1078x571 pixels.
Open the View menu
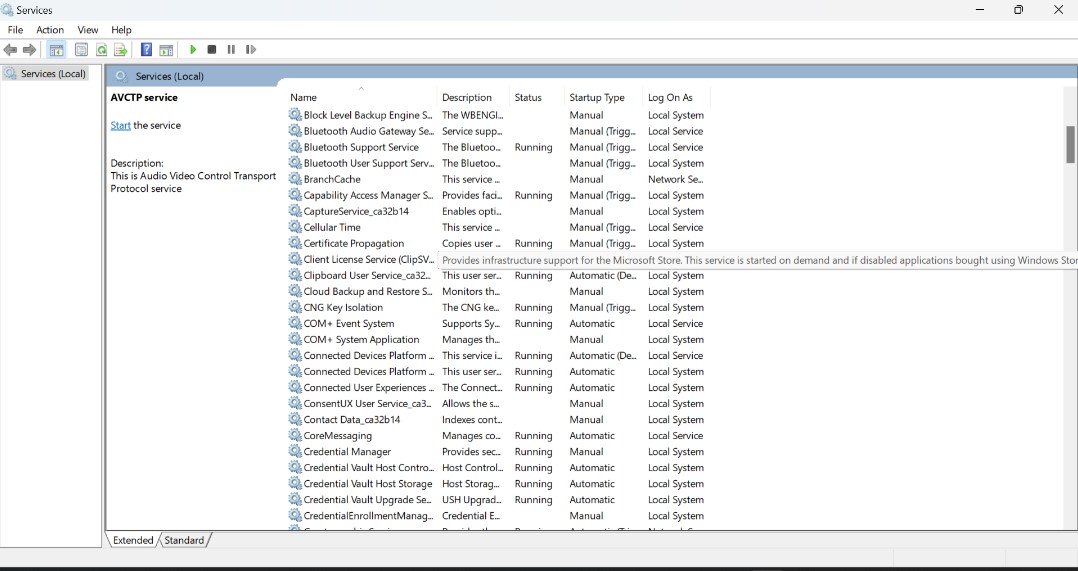(88, 30)
